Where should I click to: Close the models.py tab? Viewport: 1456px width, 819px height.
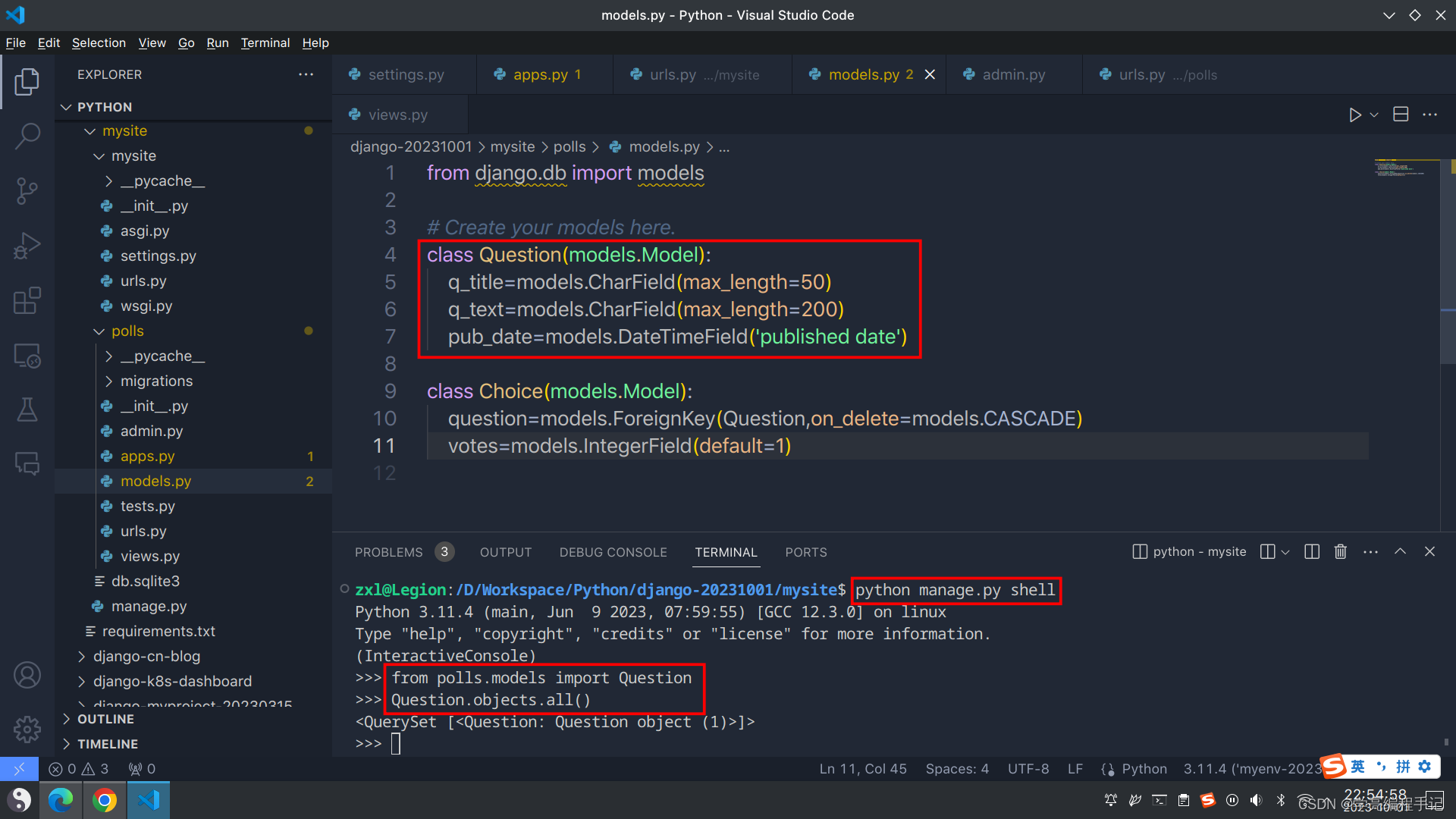[930, 74]
